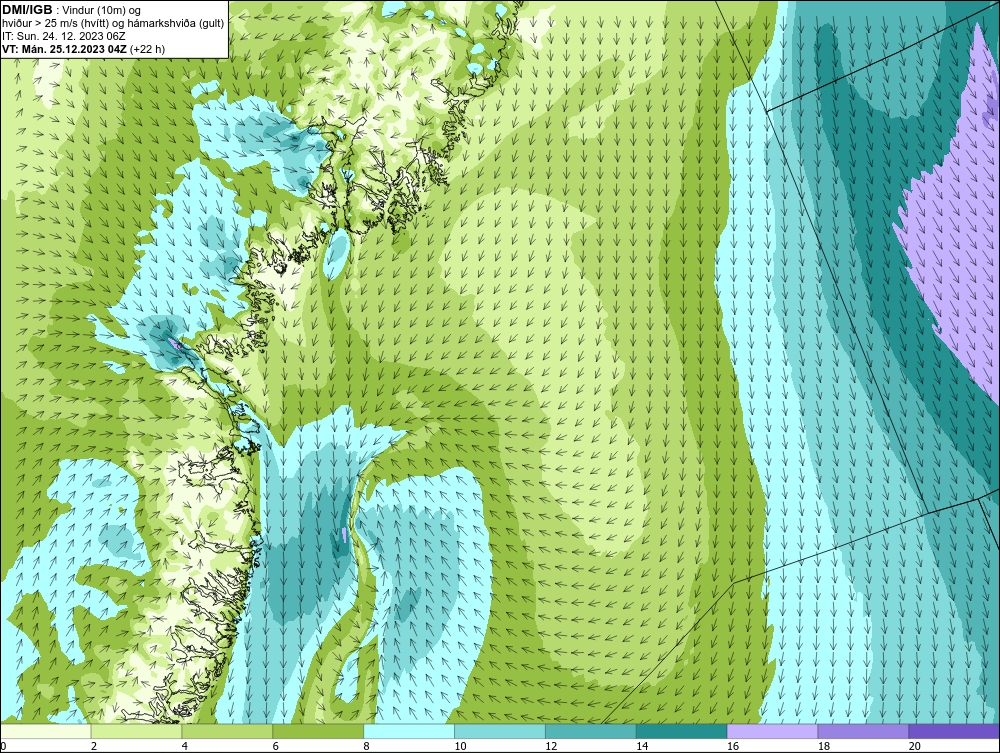This screenshot has width=1000, height=753.
Task: Click the 8–10 m/s light cyan swatch
Action: (409, 731)
